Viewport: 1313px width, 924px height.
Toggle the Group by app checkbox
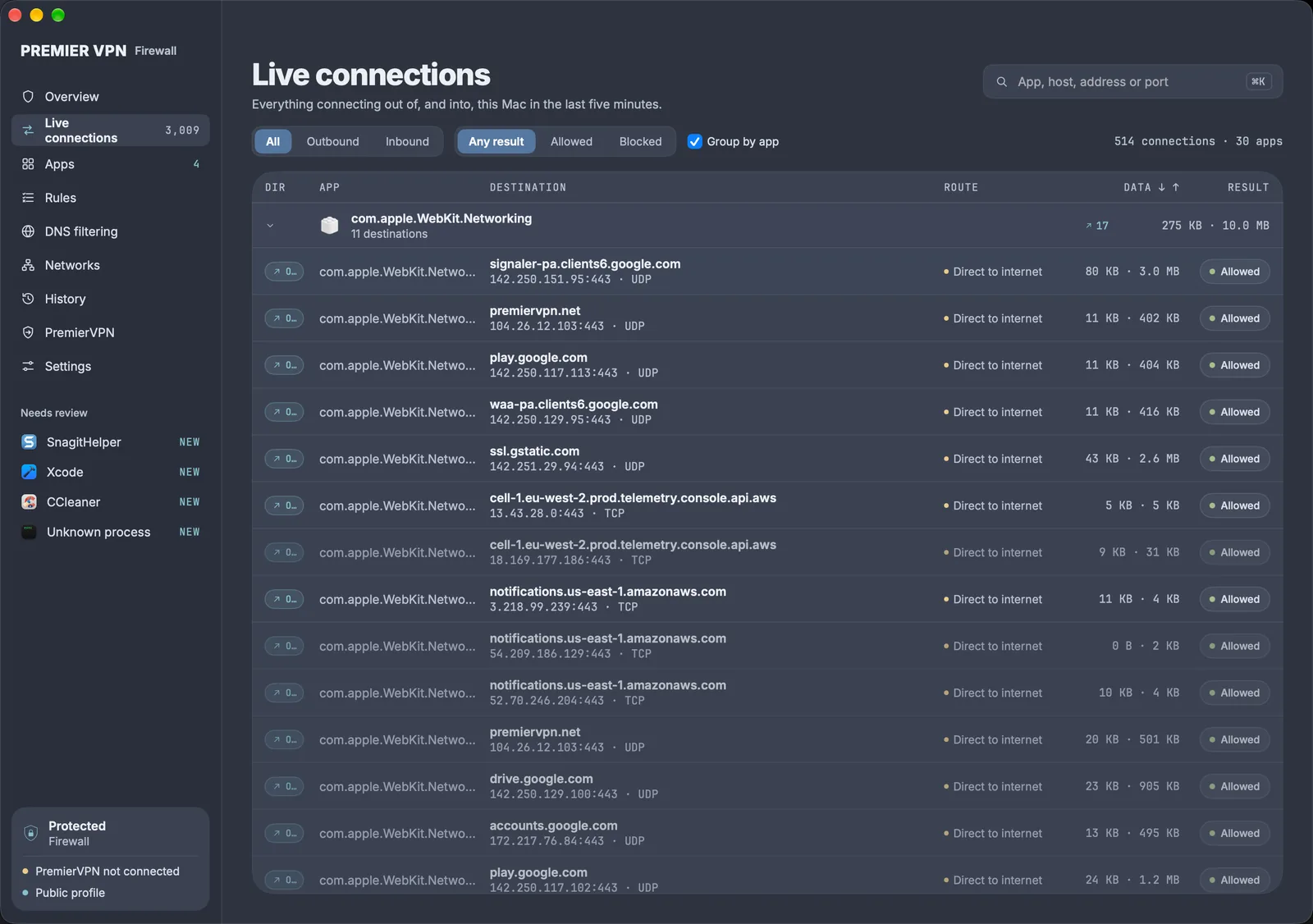(x=694, y=141)
